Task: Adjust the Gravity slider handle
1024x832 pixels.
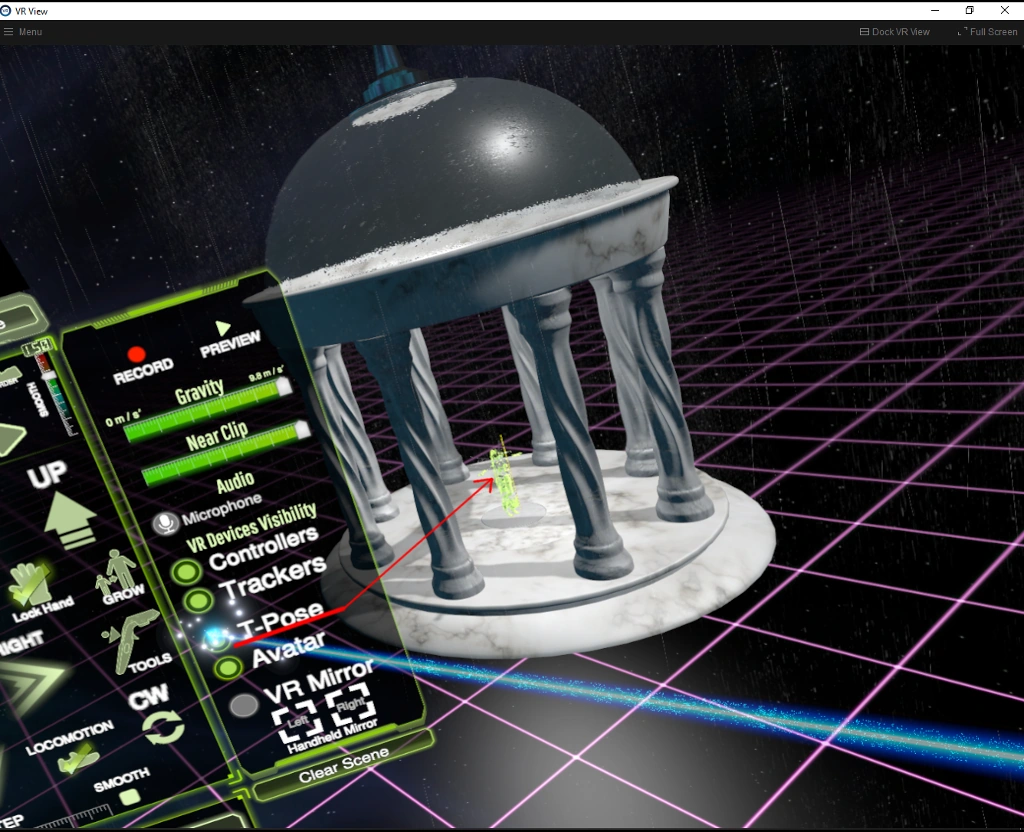Action: 284,387
